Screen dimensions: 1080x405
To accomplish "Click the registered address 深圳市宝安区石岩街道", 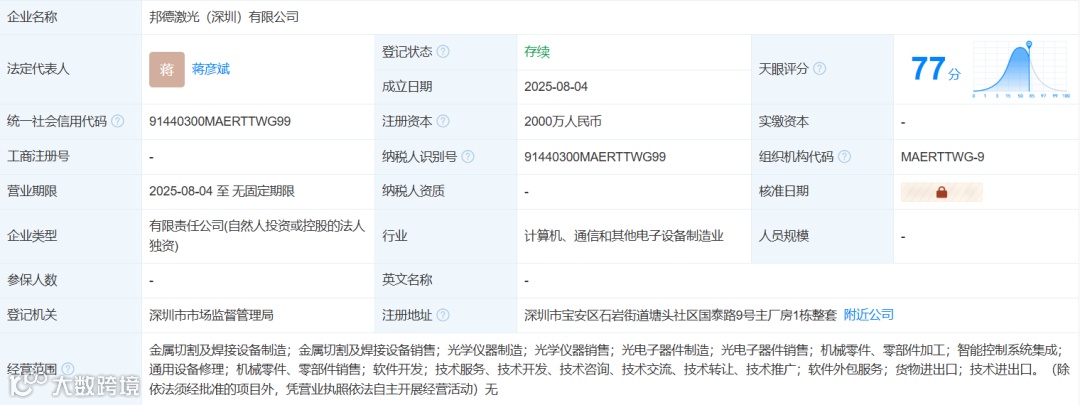I will pyautogui.click(x=680, y=315).
